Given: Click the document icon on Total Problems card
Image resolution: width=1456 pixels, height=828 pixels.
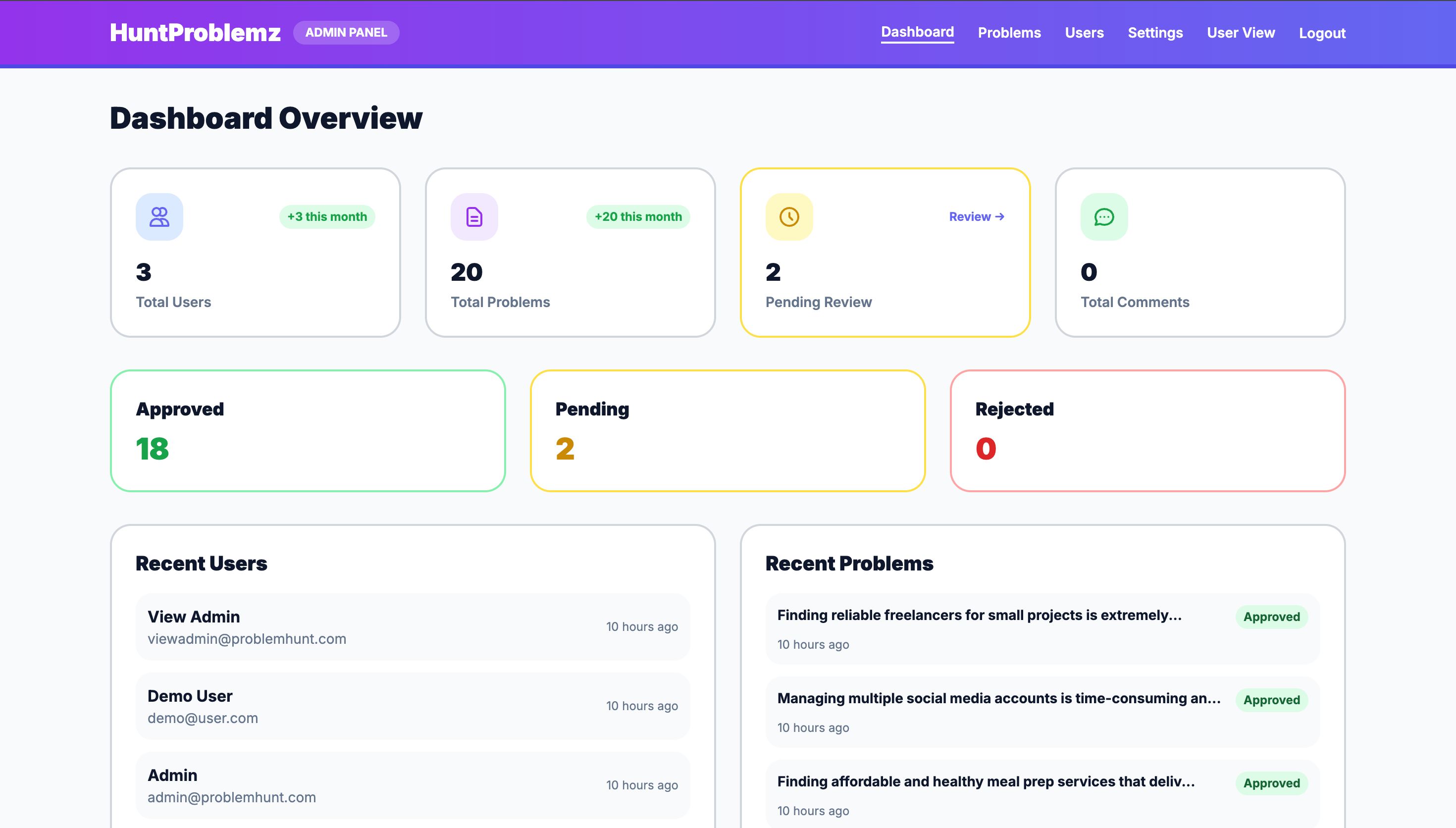Looking at the screenshot, I should coord(474,217).
